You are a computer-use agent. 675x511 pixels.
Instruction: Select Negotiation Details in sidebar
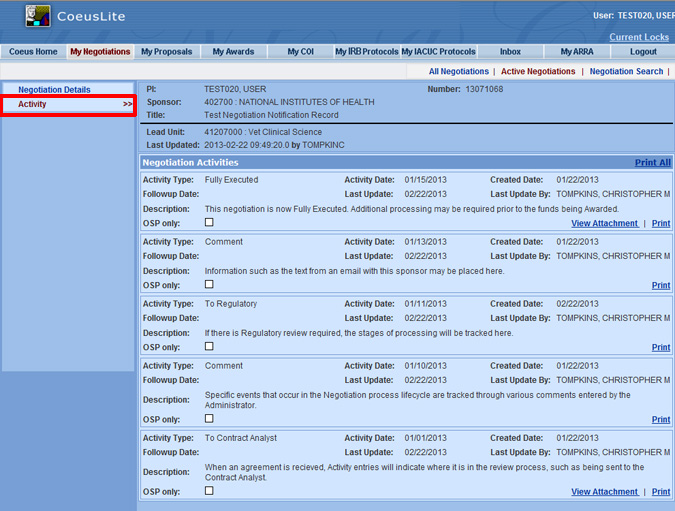coord(54,90)
